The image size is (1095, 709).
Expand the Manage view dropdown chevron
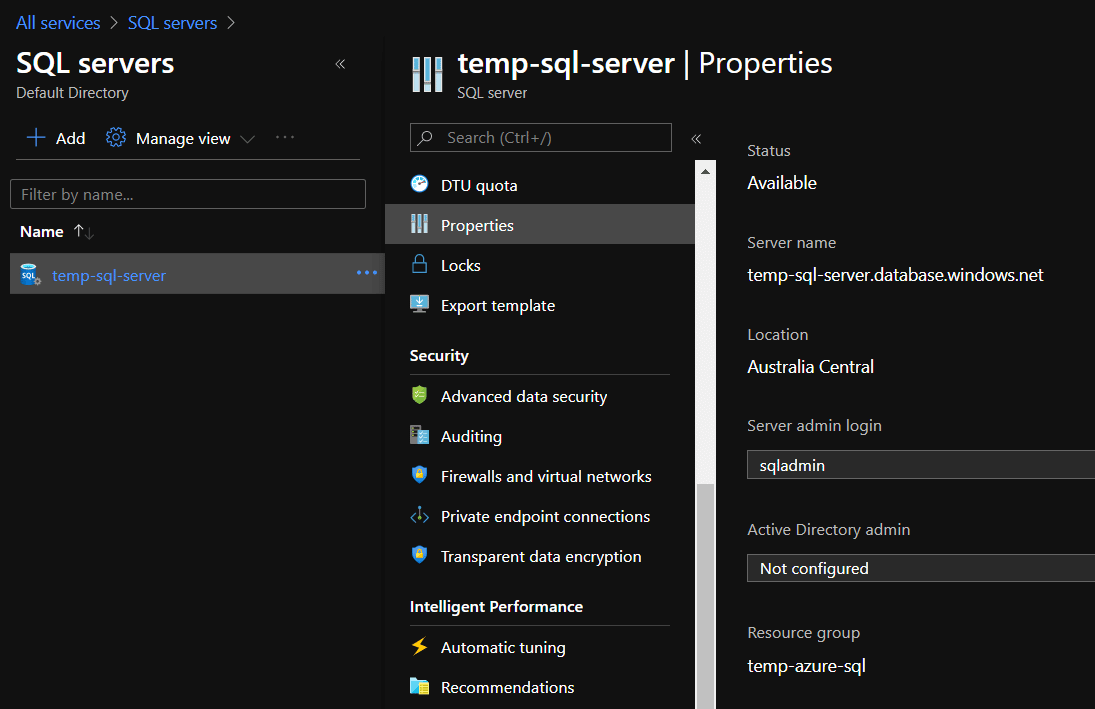tap(247, 139)
